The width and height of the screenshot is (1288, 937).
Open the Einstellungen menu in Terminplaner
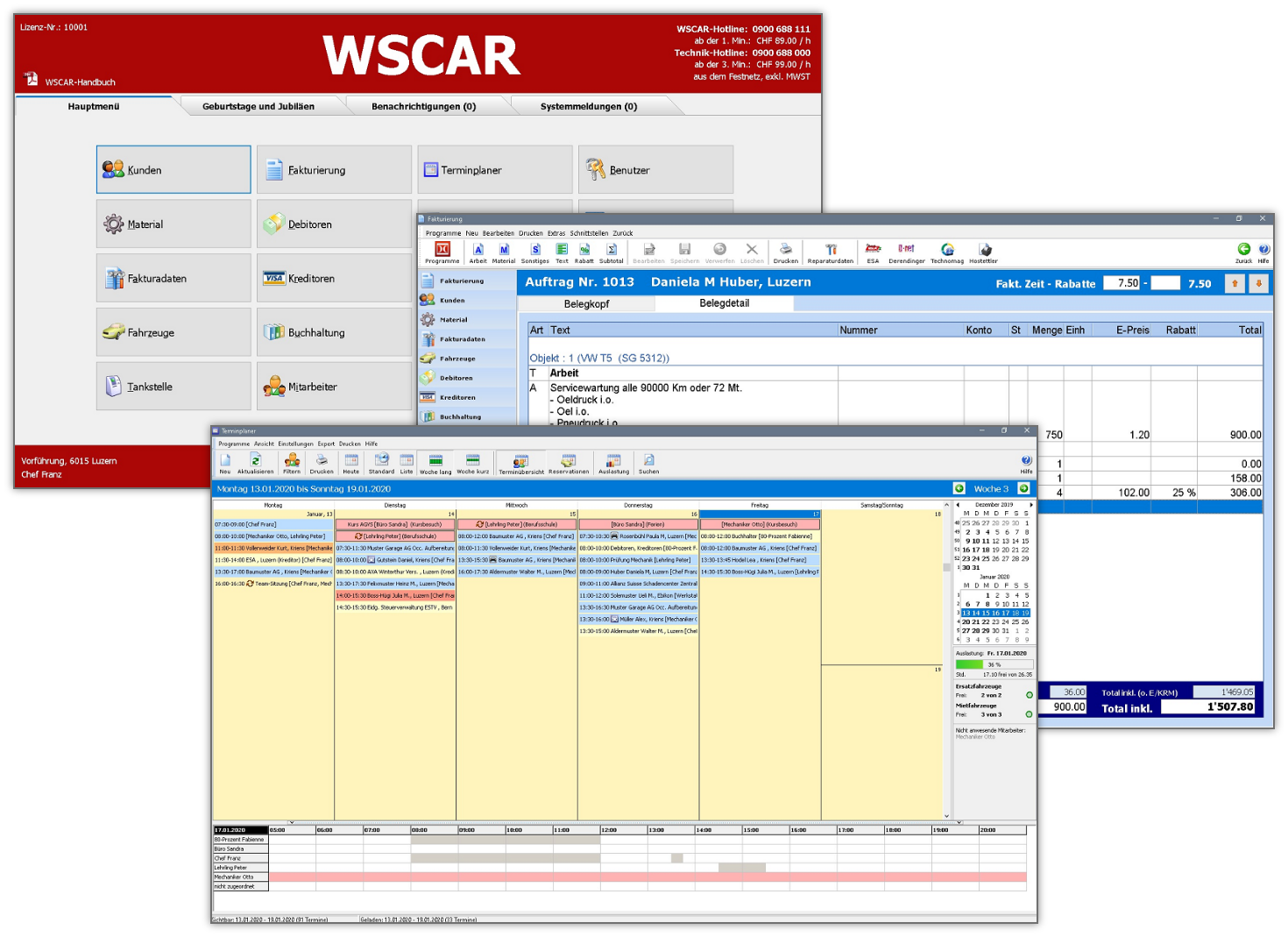click(x=295, y=444)
